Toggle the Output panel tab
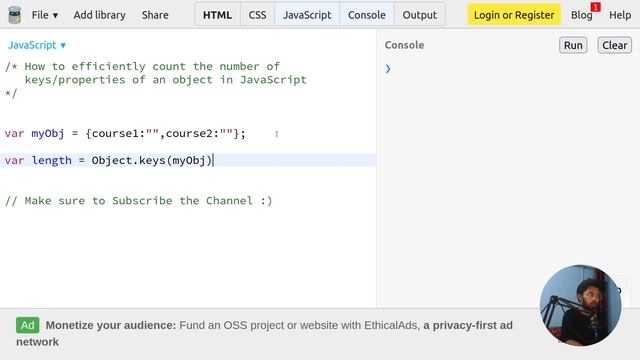The width and height of the screenshot is (640, 360). (x=420, y=15)
